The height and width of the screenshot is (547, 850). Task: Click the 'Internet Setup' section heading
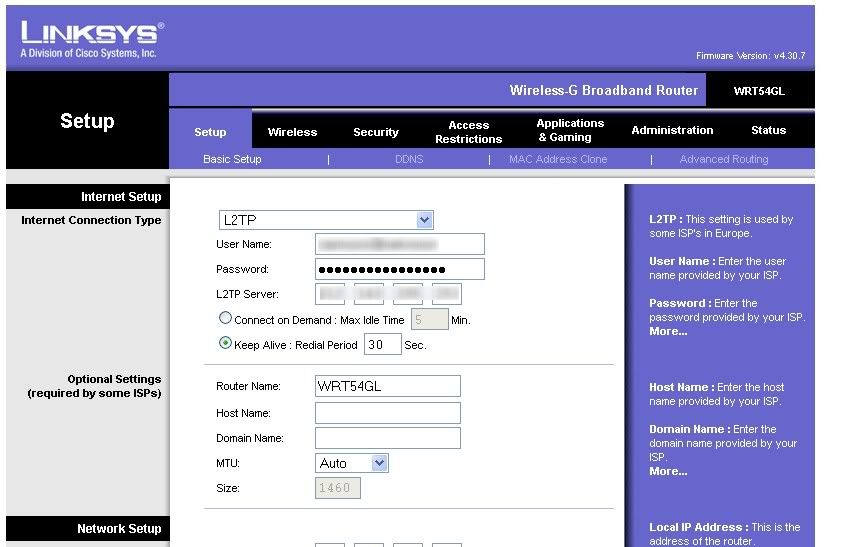[x=121, y=197]
